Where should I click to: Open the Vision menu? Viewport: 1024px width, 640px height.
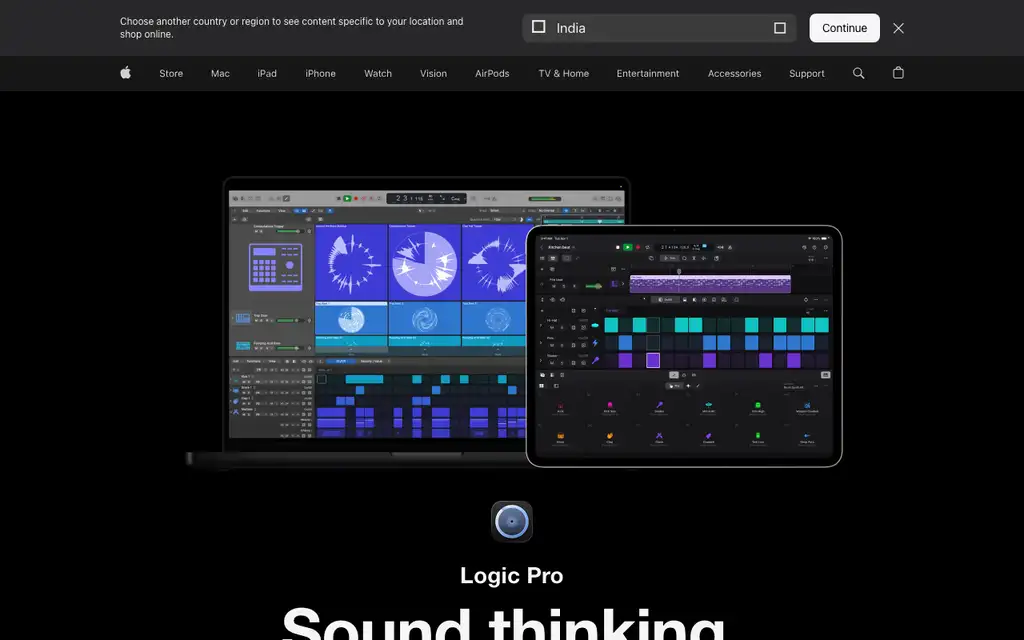pyautogui.click(x=434, y=74)
